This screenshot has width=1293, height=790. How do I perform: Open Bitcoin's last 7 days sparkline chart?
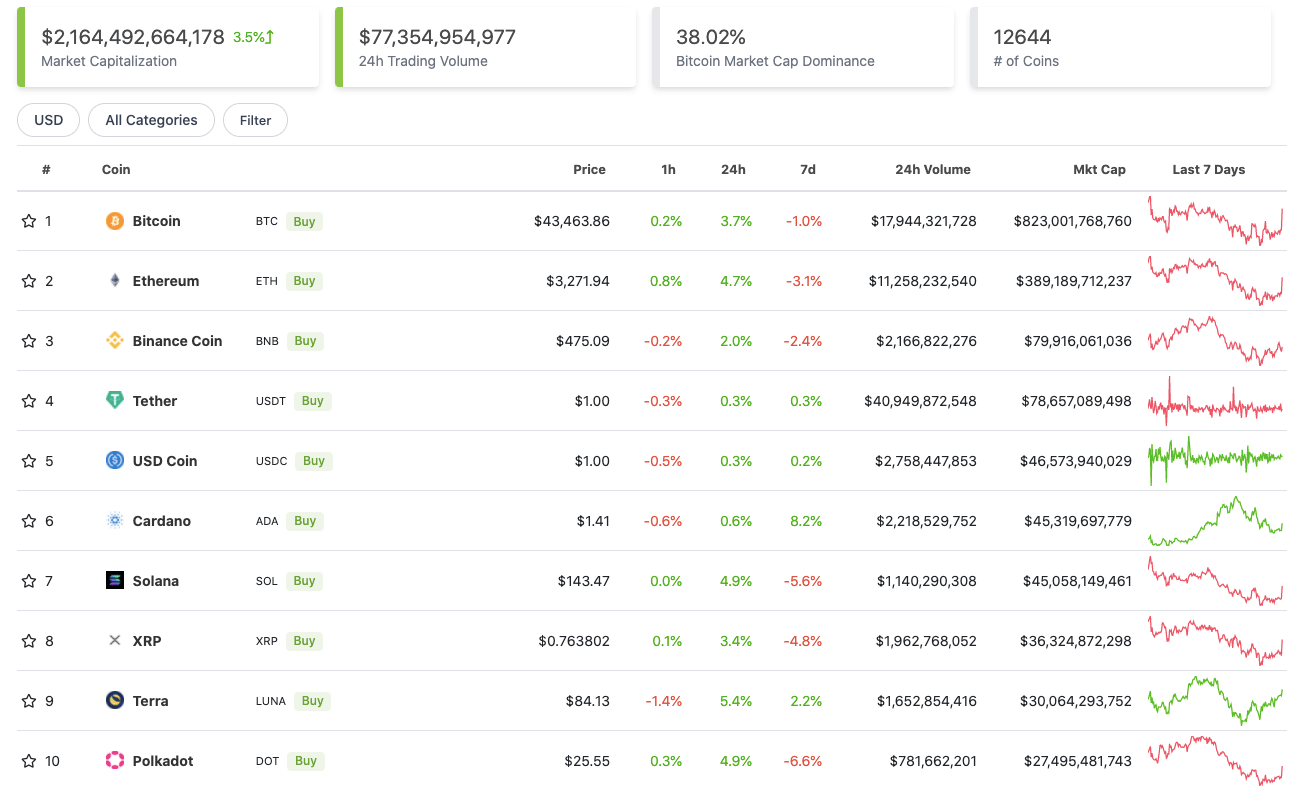1215,221
